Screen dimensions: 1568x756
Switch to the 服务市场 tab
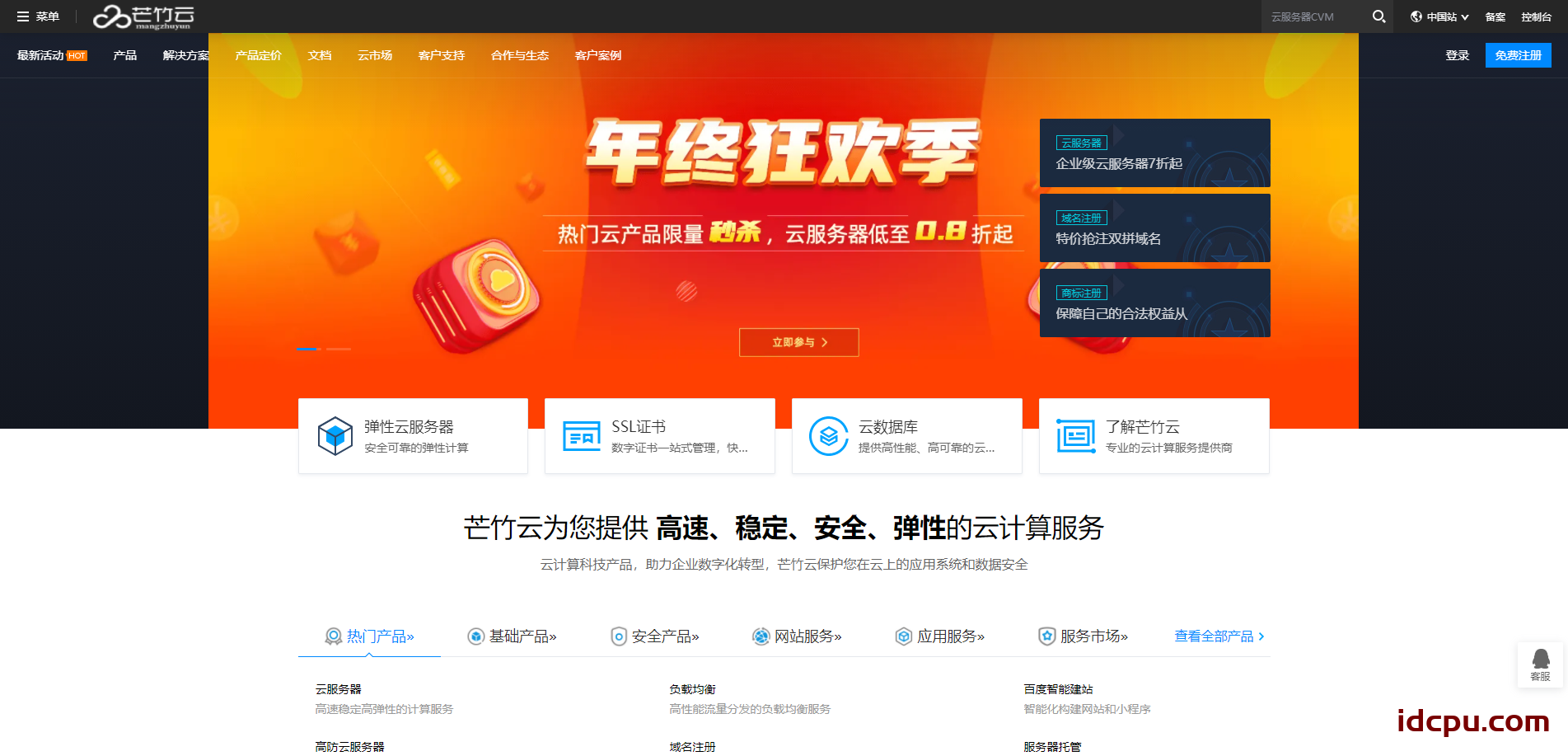tap(1084, 636)
